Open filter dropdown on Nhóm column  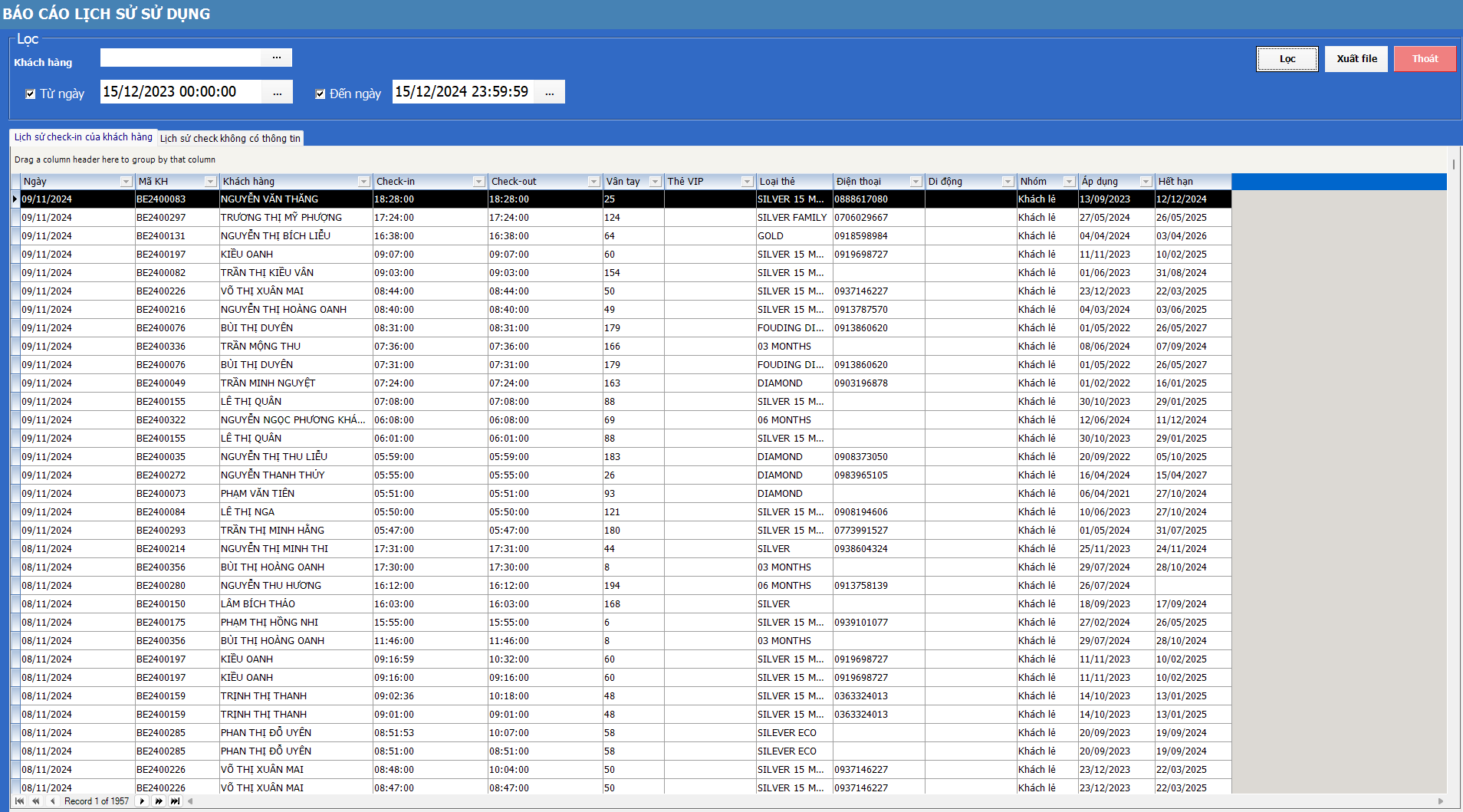(x=1069, y=182)
